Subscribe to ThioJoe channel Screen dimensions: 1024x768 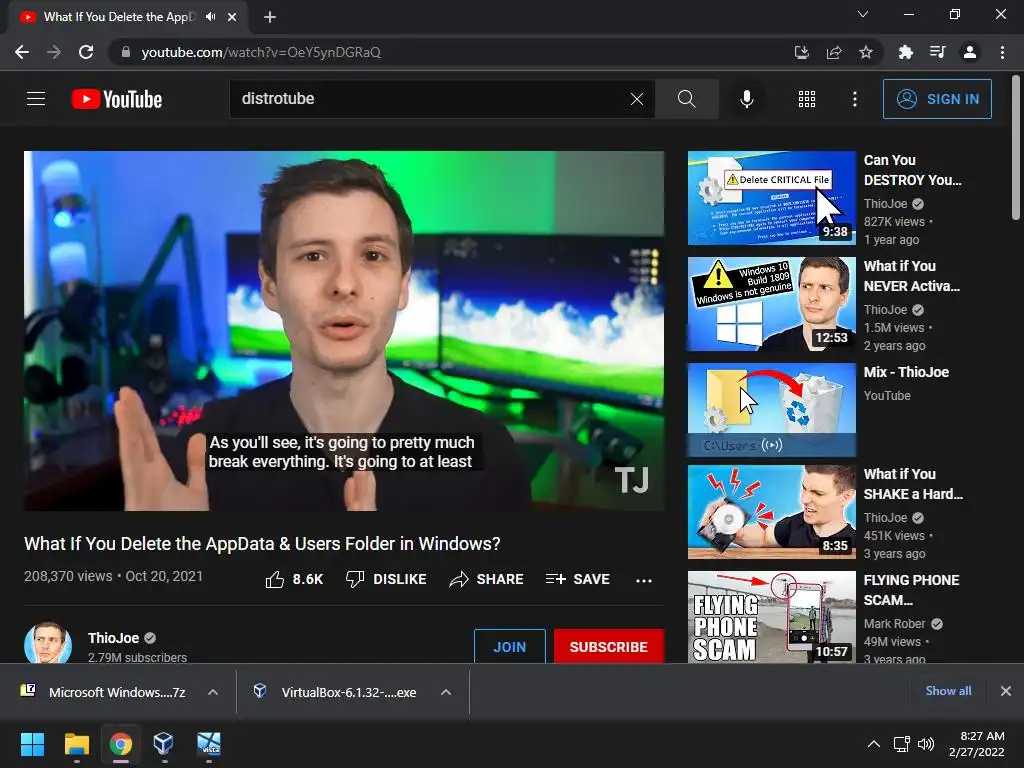pos(609,647)
